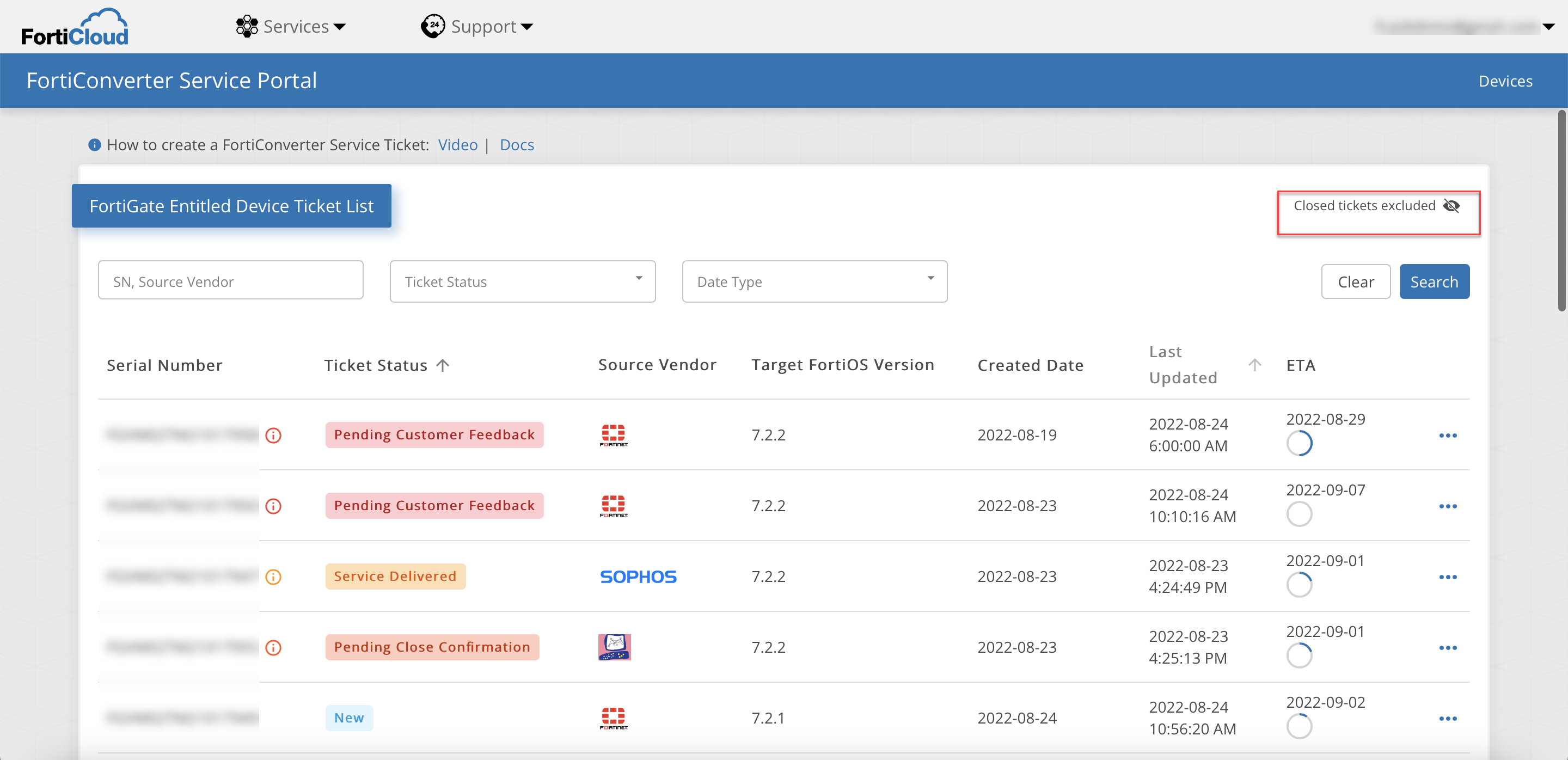Toggle the Closed tickets excluded eye icon

pos(1451,206)
